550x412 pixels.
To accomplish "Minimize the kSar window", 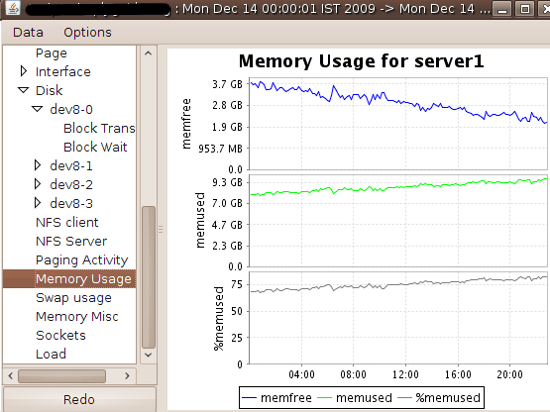I will click(x=502, y=8).
